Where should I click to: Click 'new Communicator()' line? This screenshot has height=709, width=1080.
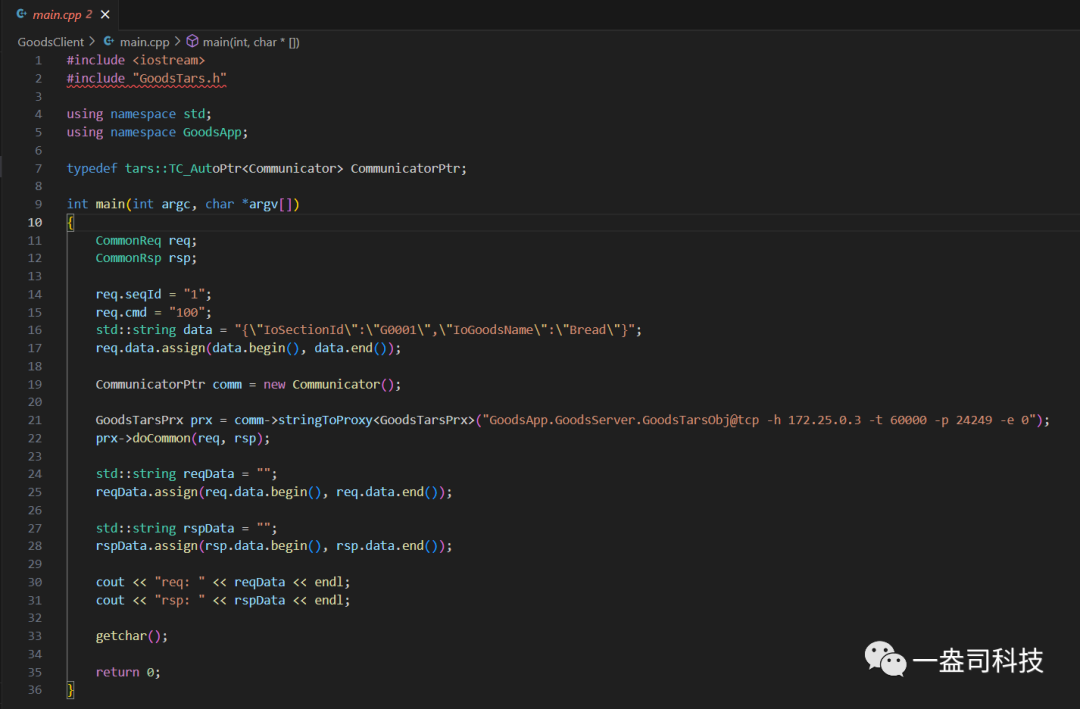click(248, 384)
